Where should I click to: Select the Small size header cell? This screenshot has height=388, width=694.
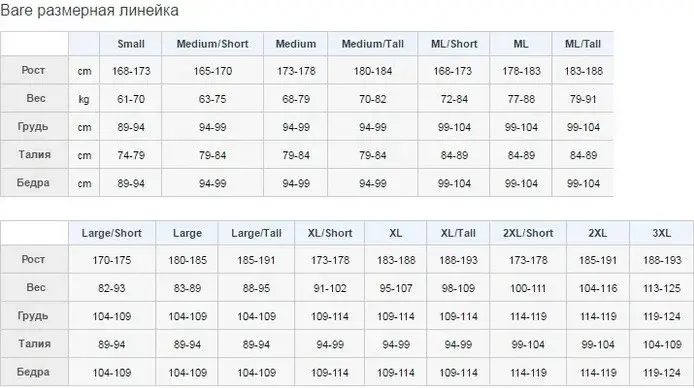(x=131, y=44)
